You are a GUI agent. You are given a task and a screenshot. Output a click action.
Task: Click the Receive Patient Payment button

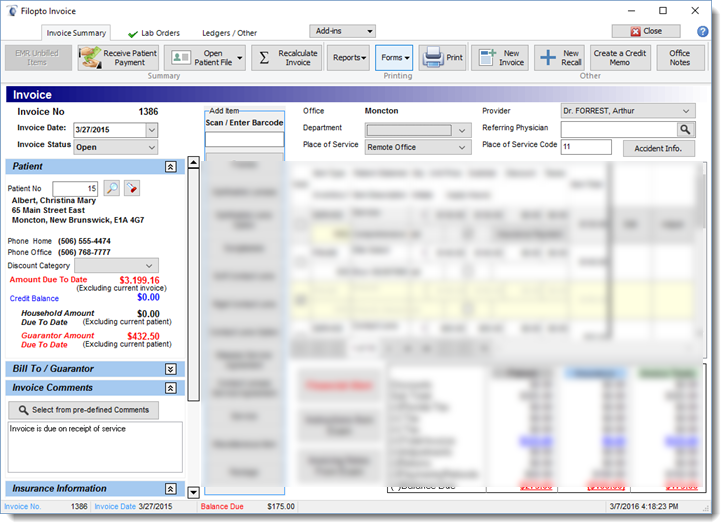(118, 58)
